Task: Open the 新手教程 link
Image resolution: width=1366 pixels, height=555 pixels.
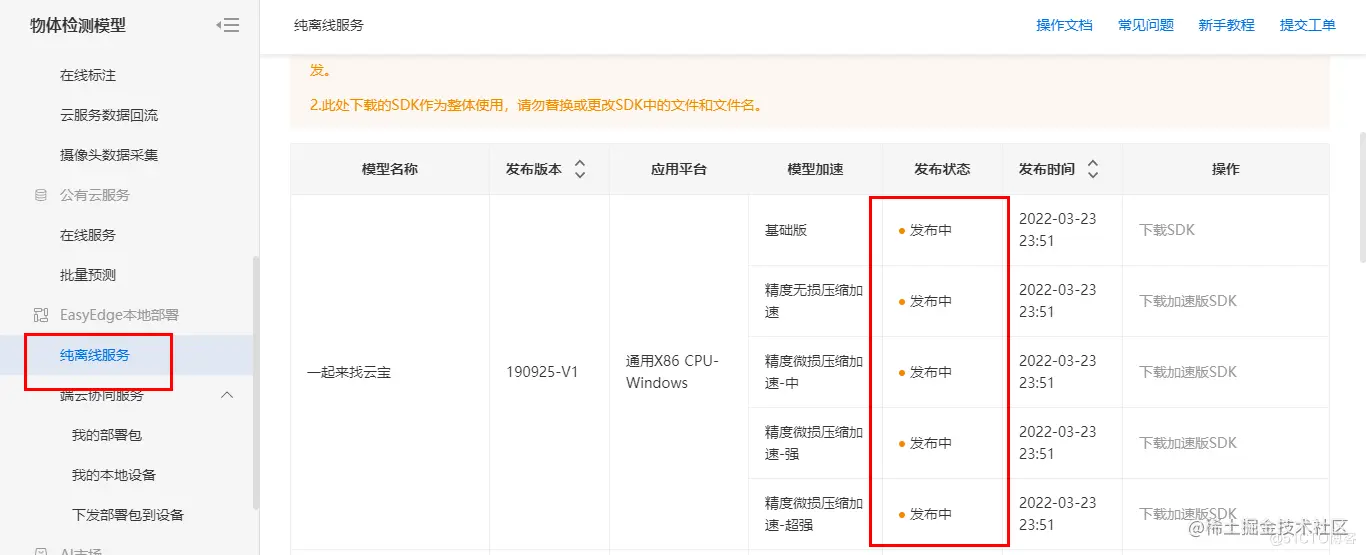Action: [x=1227, y=25]
